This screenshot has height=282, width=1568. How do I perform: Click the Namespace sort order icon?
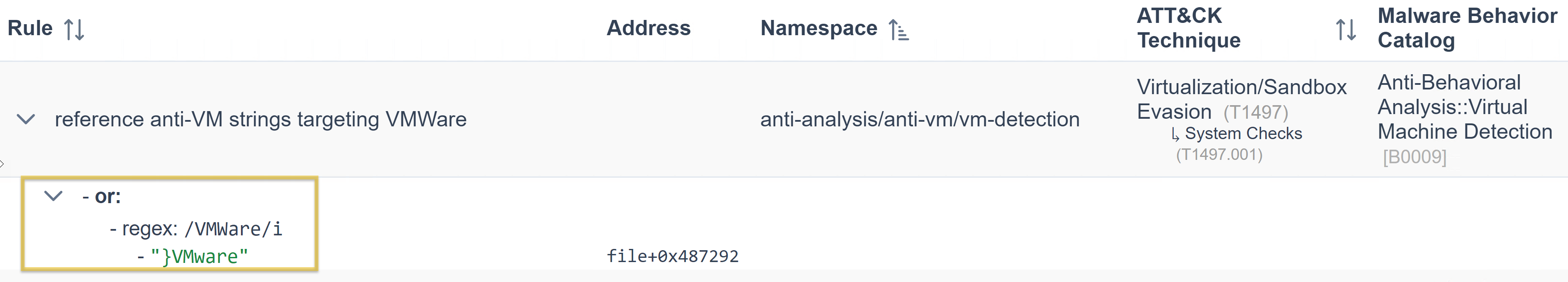click(899, 29)
